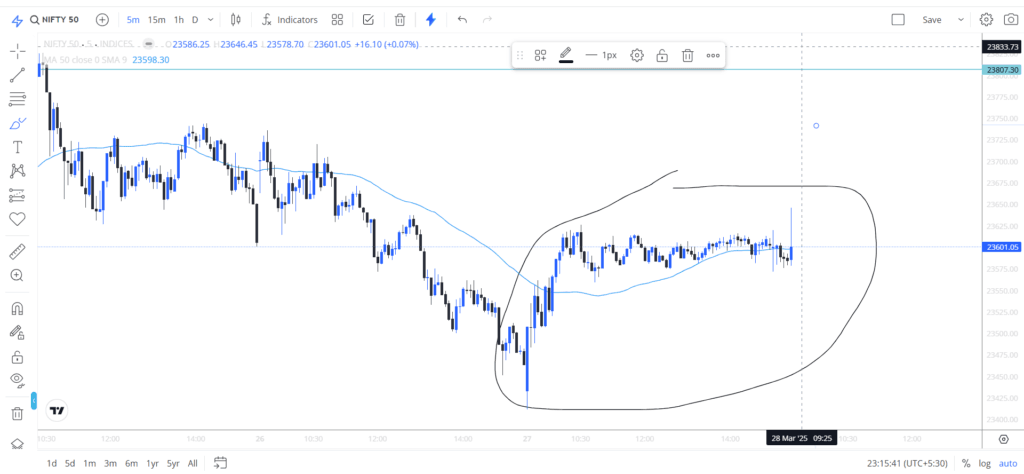The width and height of the screenshot is (1024, 474).
Task: Click the checkbox icon in top toolbar
Action: pos(368,20)
